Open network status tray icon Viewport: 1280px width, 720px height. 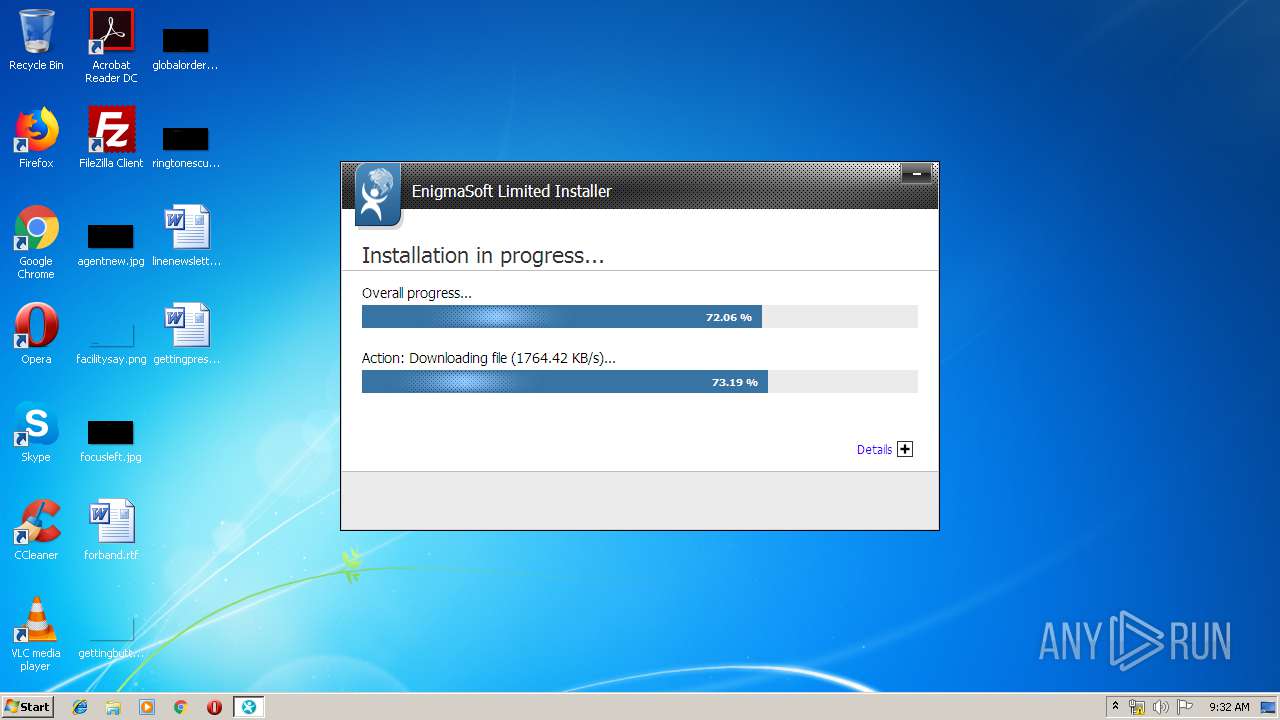click(x=1137, y=707)
